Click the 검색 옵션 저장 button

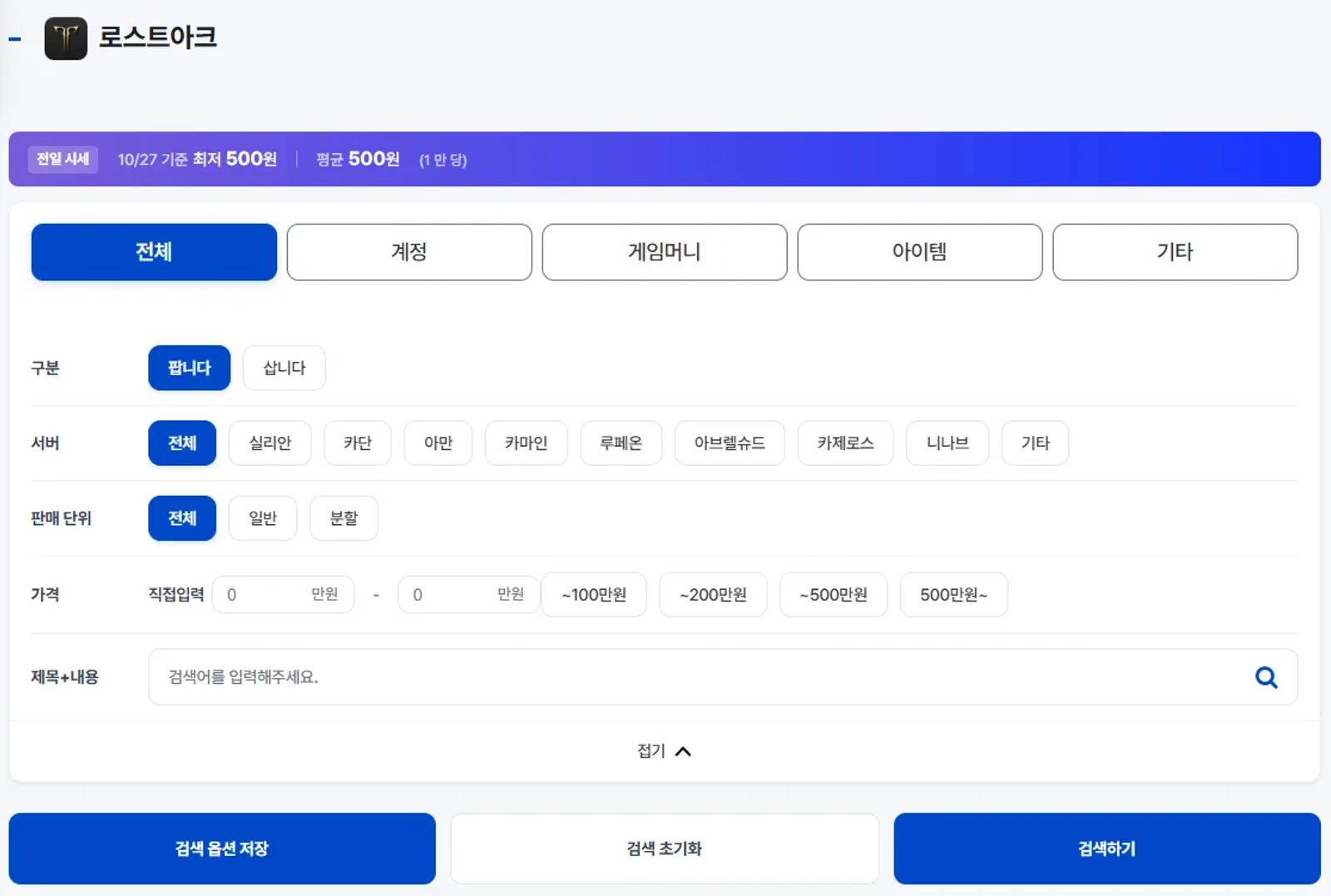click(x=222, y=849)
